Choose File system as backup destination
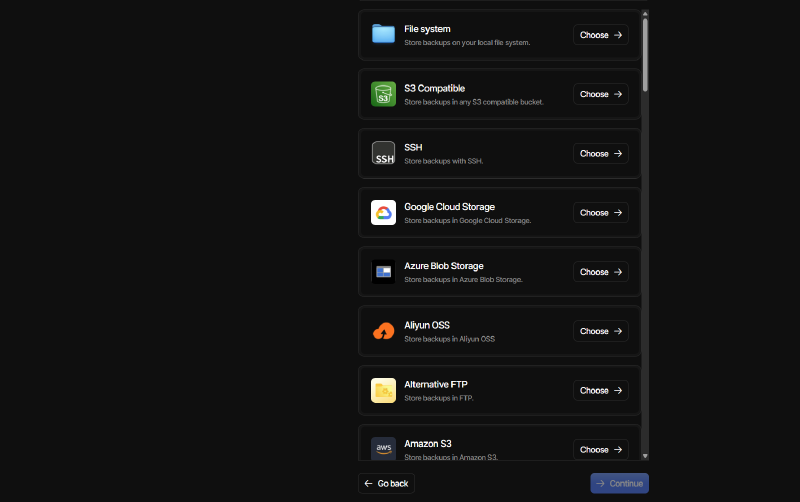This screenshot has height=502, width=800. click(601, 35)
